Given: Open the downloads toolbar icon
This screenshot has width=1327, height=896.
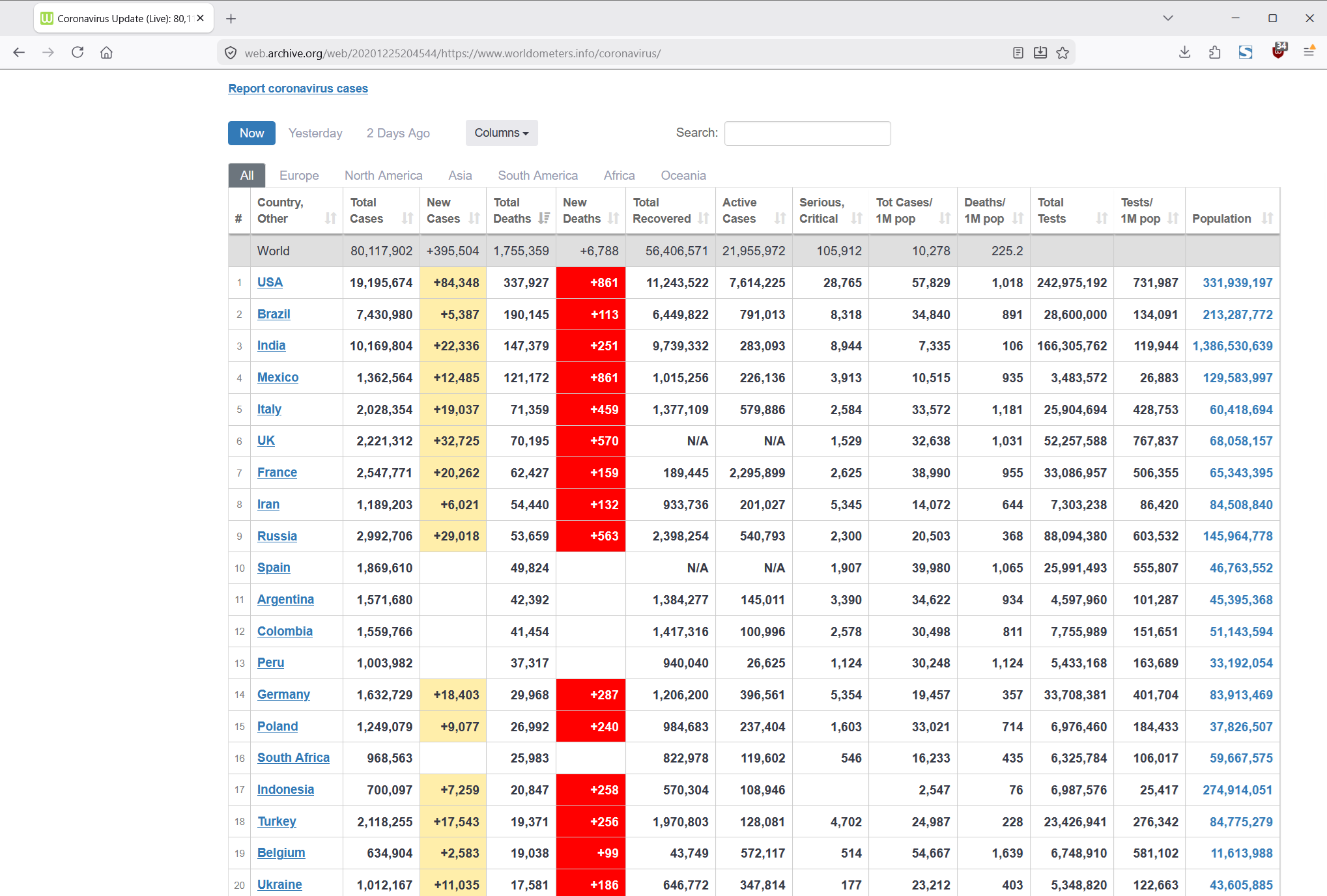Looking at the screenshot, I should pyautogui.click(x=1184, y=53).
